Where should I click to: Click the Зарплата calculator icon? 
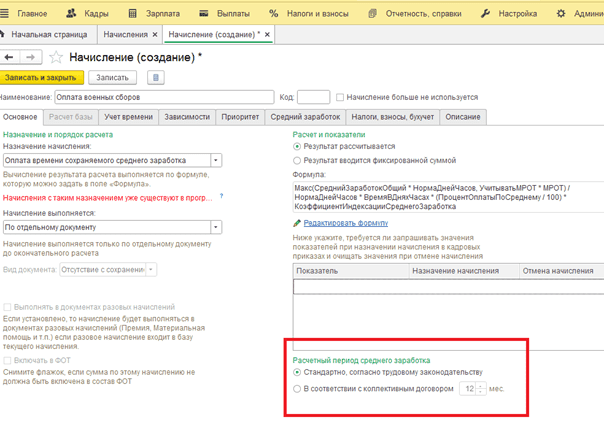click(132, 13)
